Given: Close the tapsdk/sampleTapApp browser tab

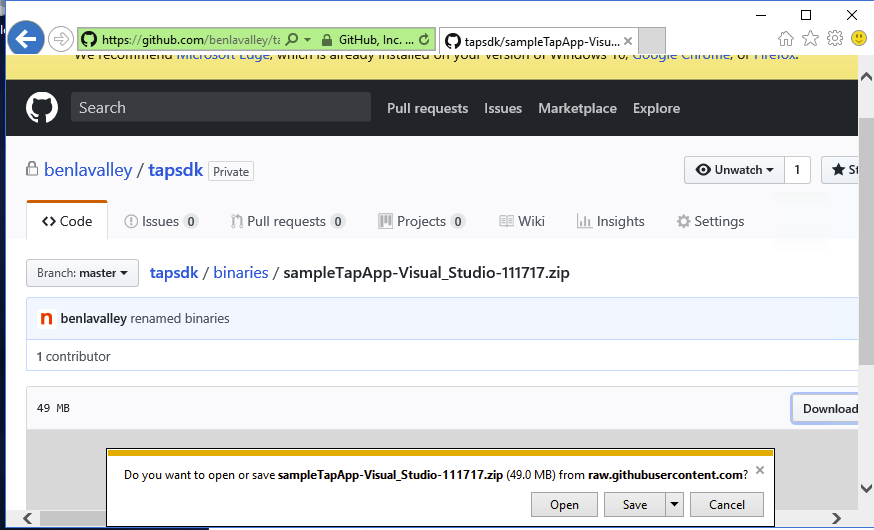Looking at the screenshot, I should pyautogui.click(x=628, y=41).
